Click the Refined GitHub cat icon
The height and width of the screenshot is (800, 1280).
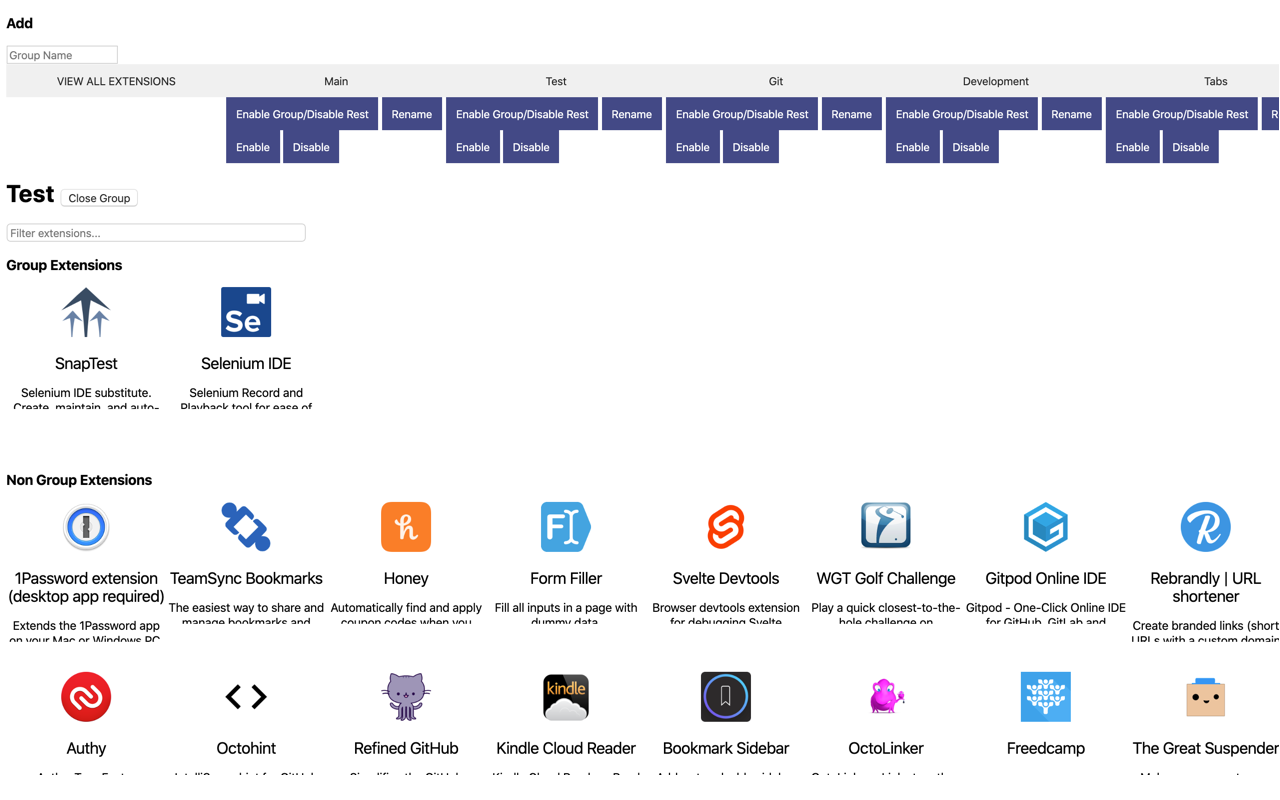coord(406,697)
